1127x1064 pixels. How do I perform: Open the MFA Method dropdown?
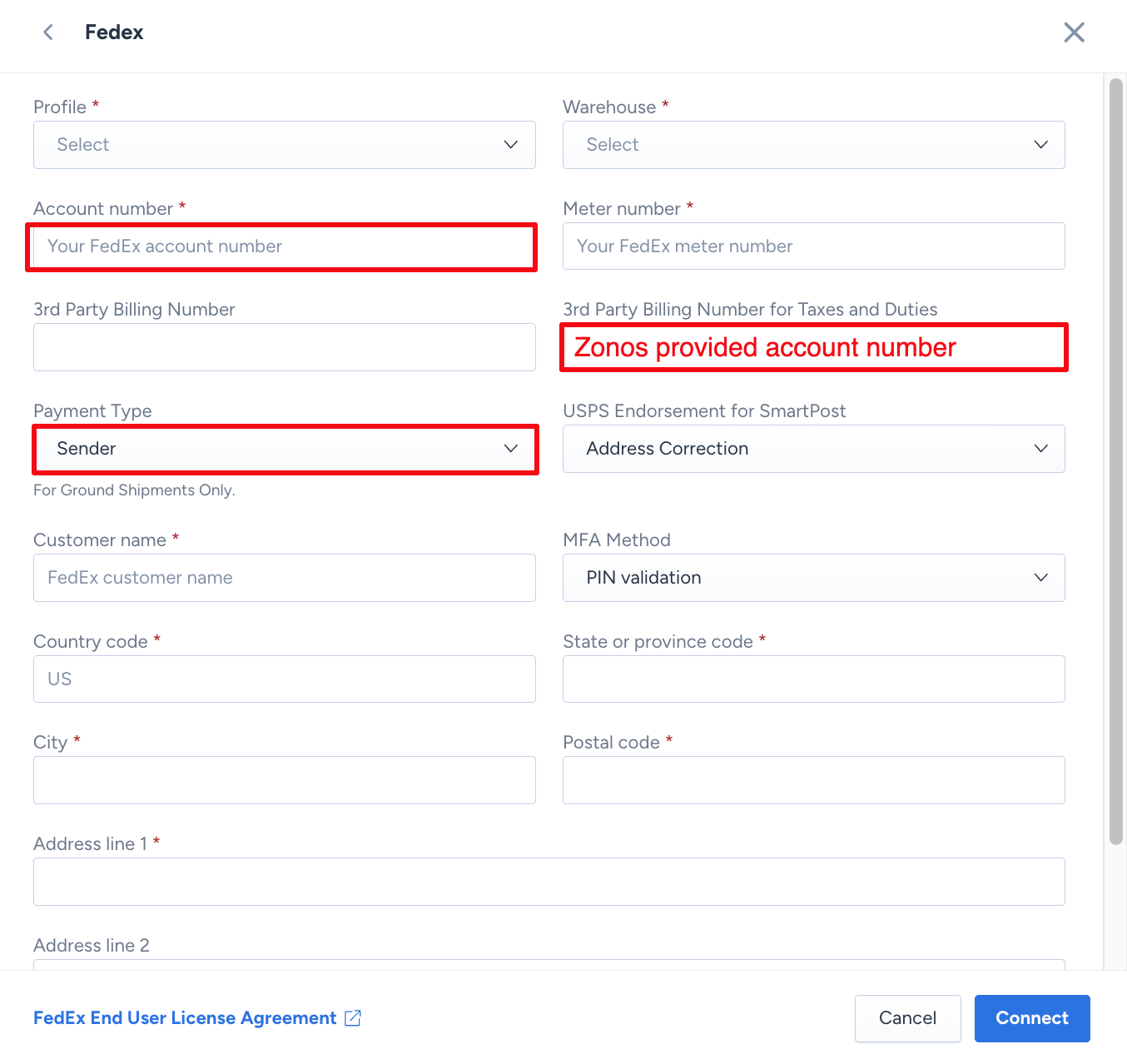click(x=813, y=578)
